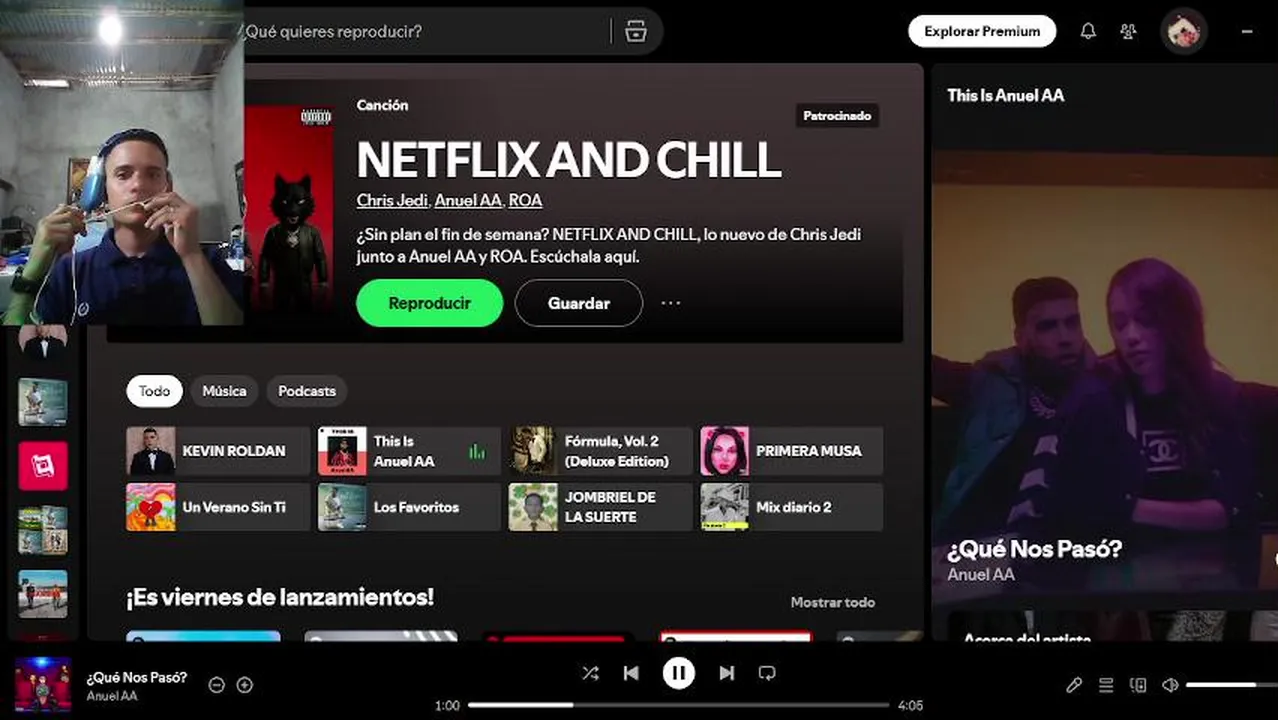Screen dimensions: 1278x720
Task: Click total duration 4:05 label
Action: click(x=910, y=706)
